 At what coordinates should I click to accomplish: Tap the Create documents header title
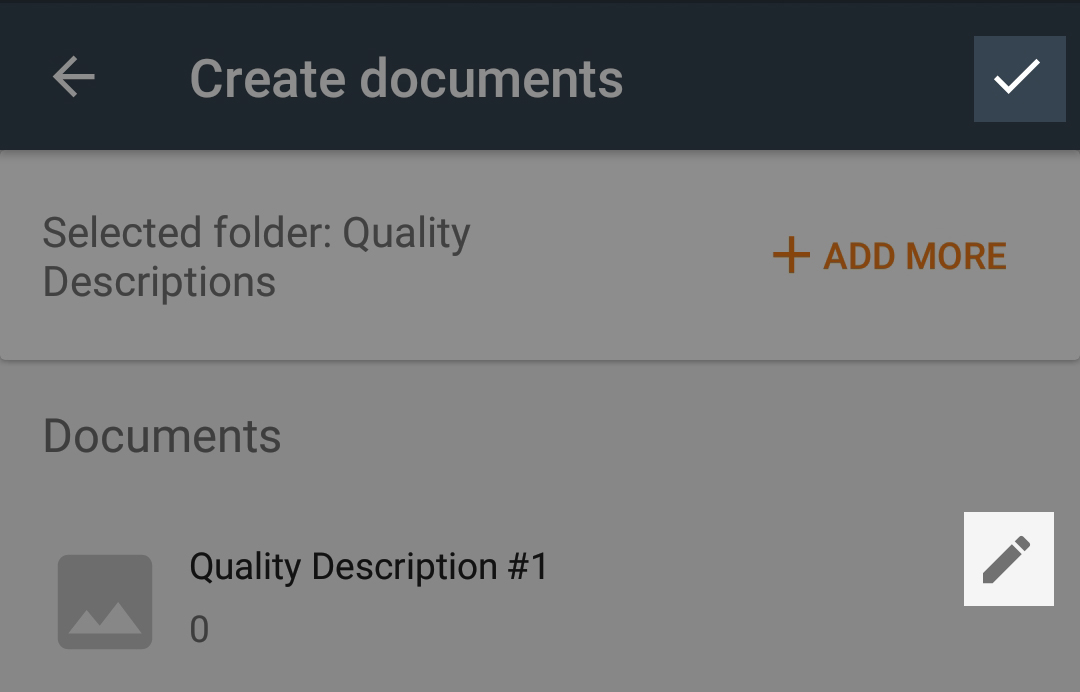(406, 78)
